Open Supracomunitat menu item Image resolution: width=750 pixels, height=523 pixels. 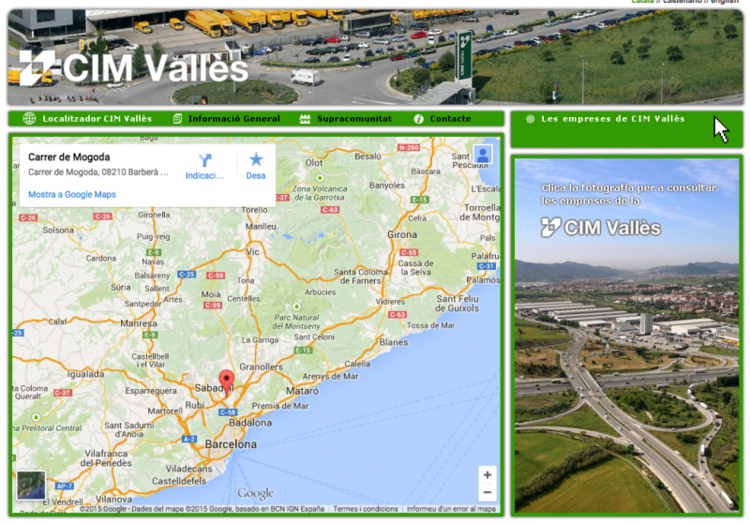tap(354, 119)
